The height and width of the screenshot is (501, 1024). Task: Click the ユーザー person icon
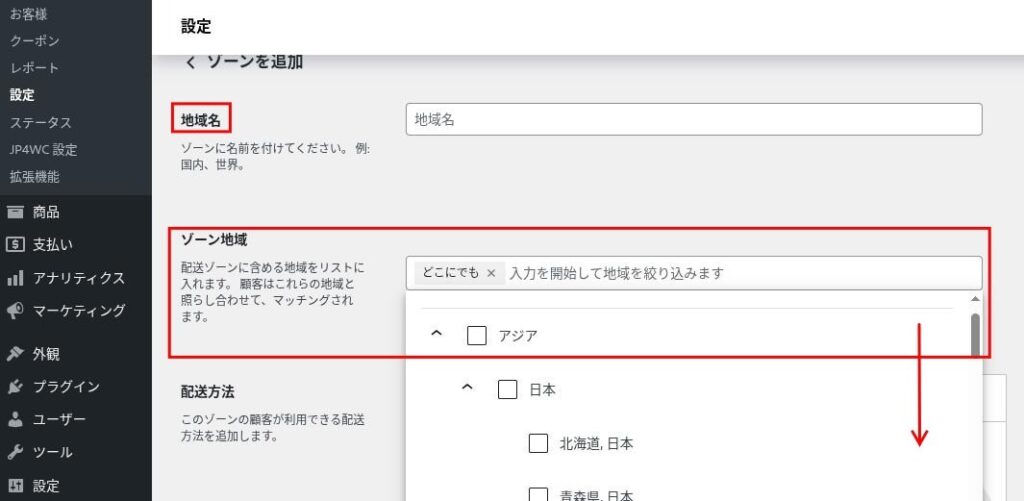pos(15,419)
